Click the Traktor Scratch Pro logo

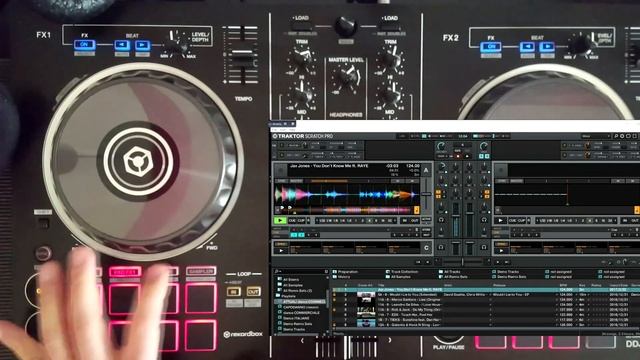[303, 136]
